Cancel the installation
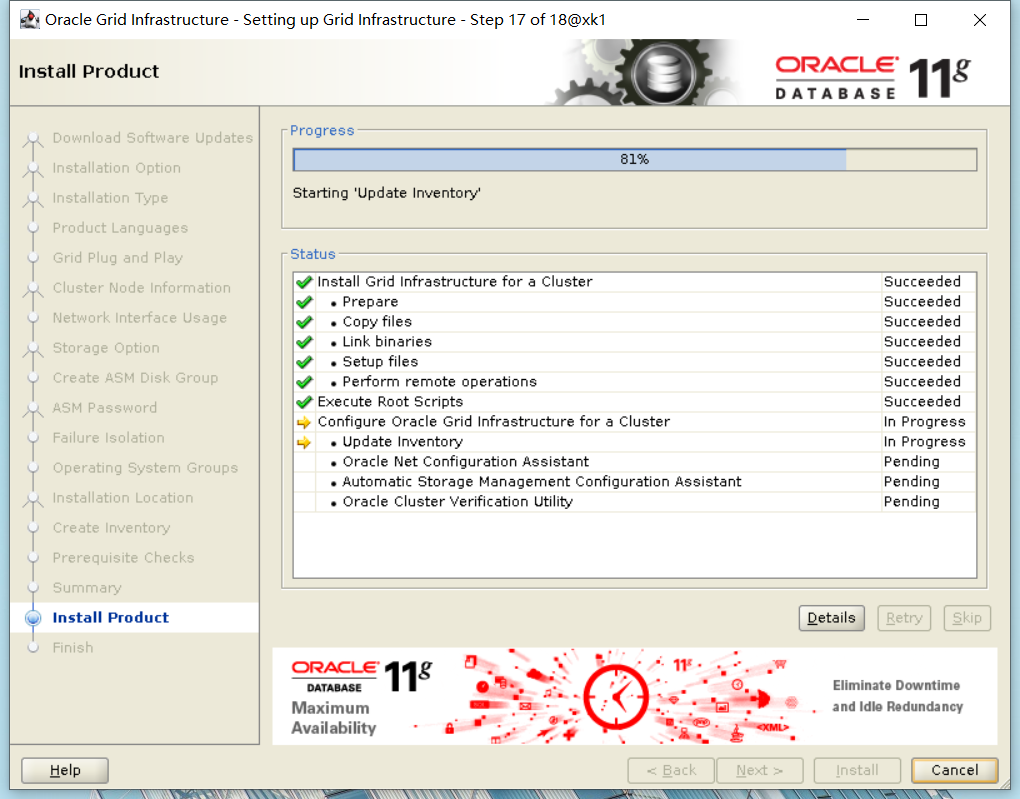This screenshot has width=1020, height=799. (954, 770)
